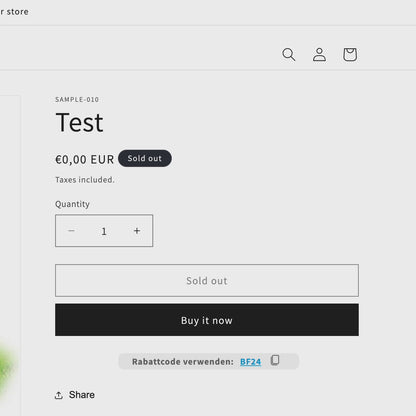Open the account login icon

pyautogui.click(x=319, y=54)
